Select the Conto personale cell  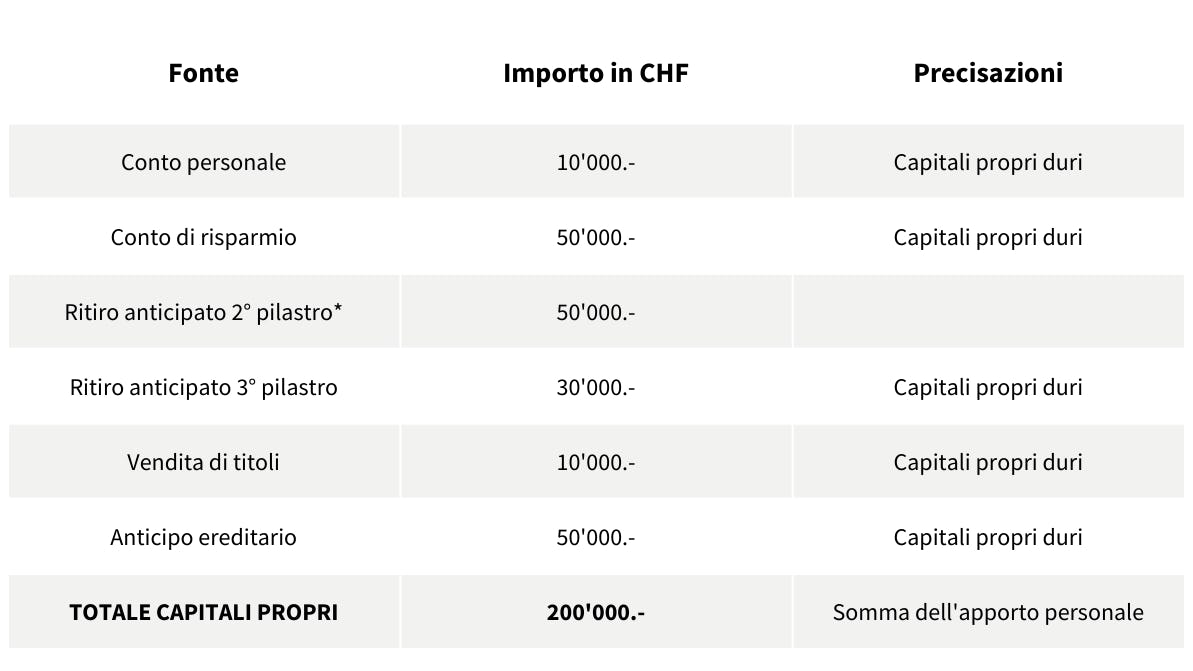203,162
